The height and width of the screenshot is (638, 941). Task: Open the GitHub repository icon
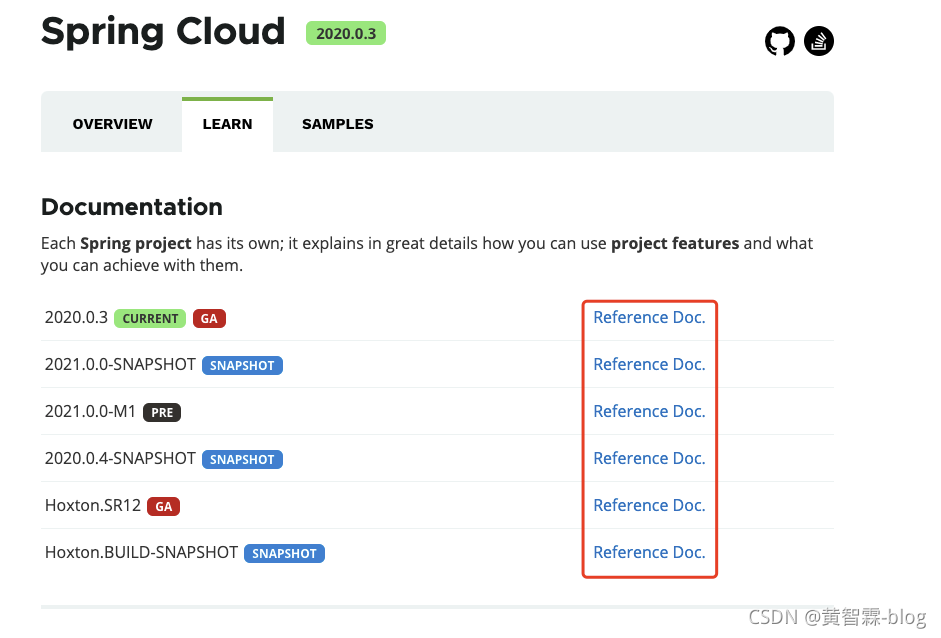(780, 41)
